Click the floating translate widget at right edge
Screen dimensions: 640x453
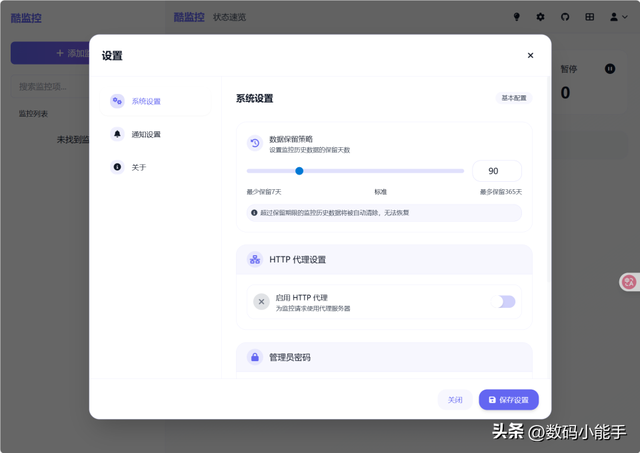(629, 282)
